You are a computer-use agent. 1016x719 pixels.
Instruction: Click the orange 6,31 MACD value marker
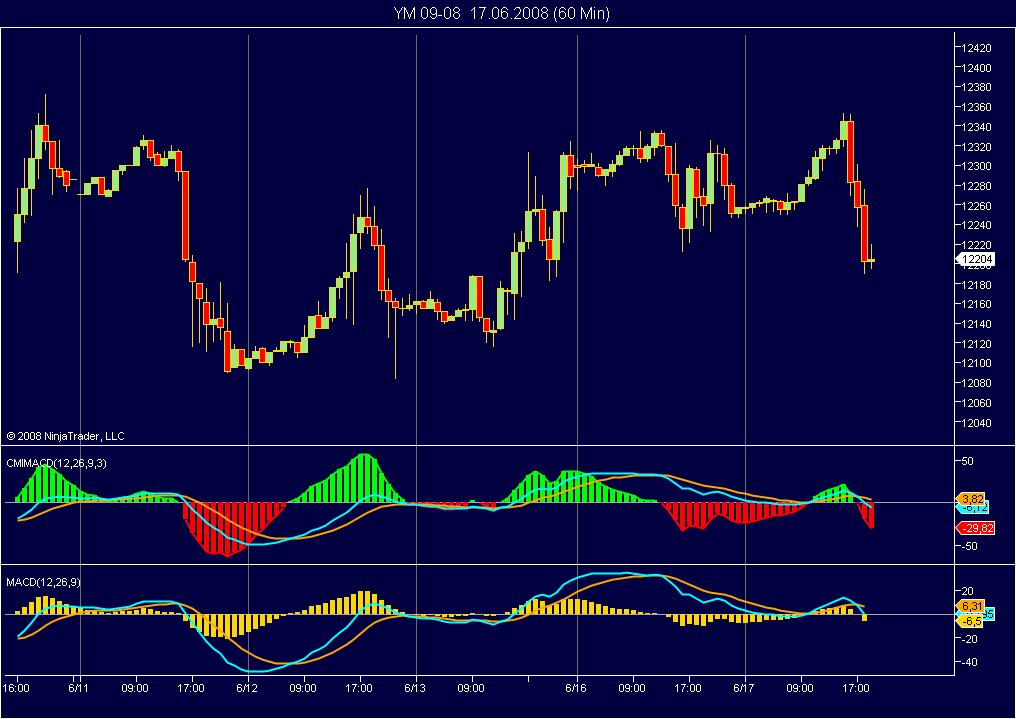click(972, 606)
